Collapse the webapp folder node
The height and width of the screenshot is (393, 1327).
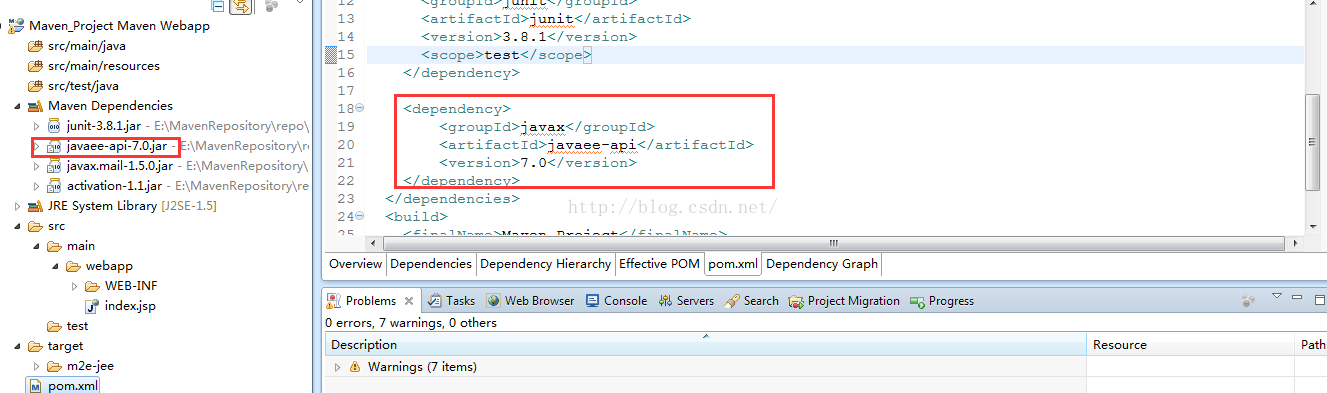pos(56,266)
